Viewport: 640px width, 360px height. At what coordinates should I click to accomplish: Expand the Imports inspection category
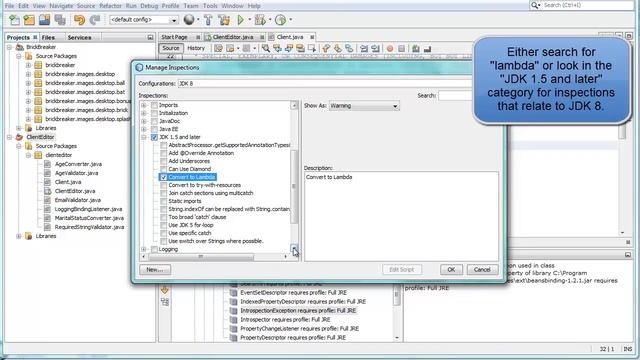144,105
